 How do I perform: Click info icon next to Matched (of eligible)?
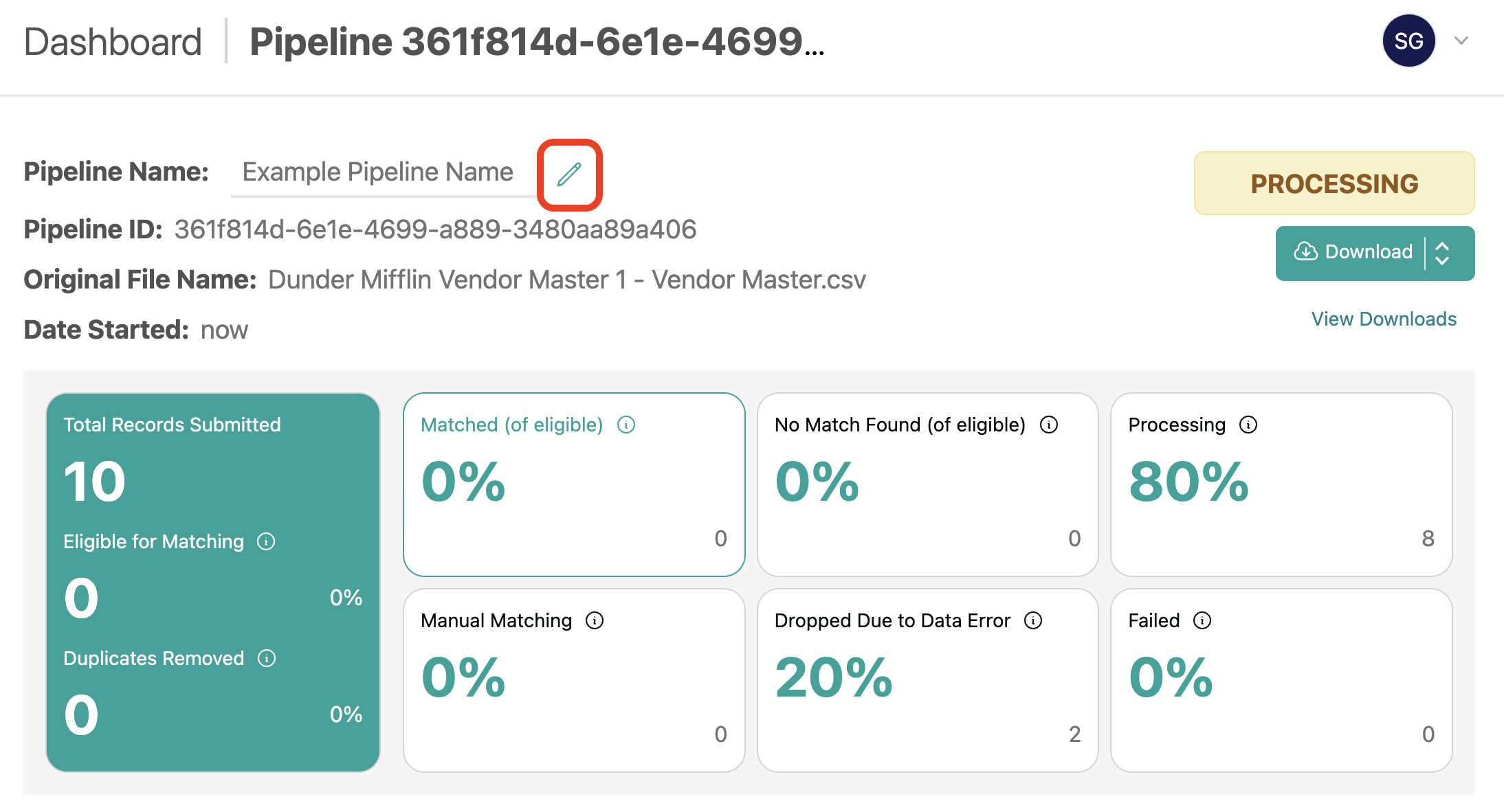tap(626, 425)
